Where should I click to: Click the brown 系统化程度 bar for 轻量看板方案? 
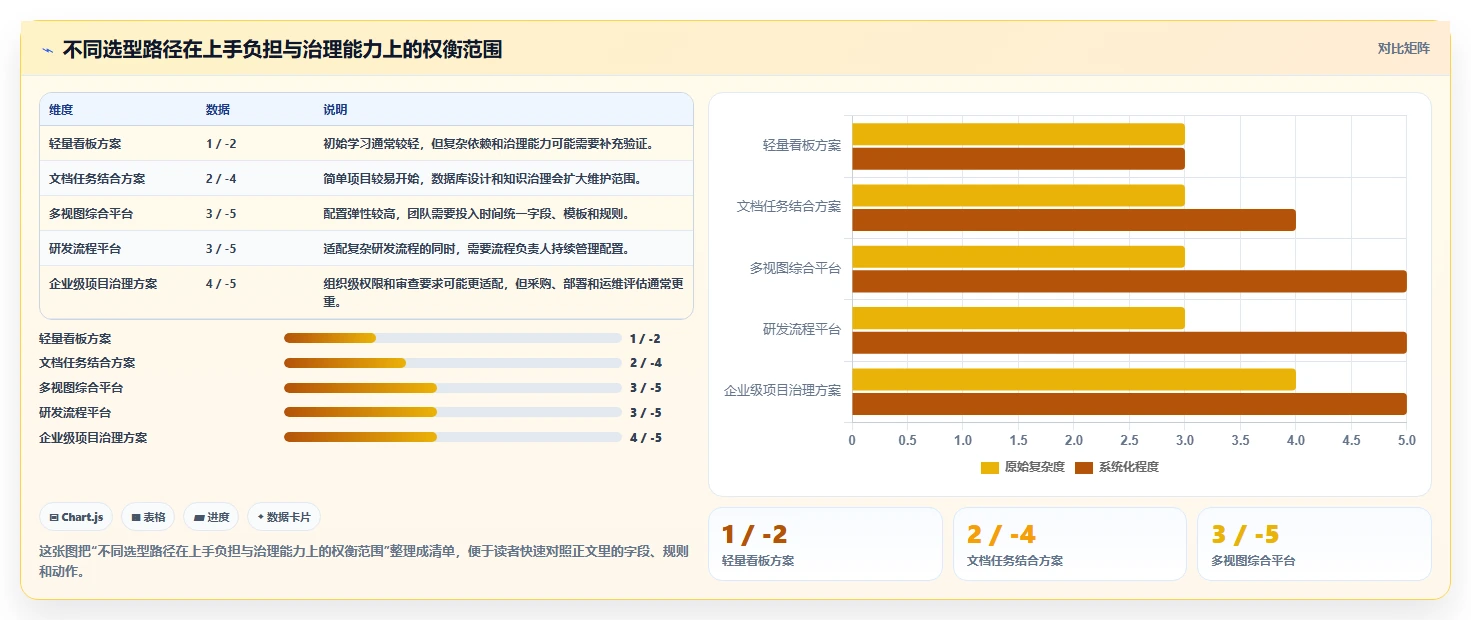pyautogui.click(x=1018, y=159)
